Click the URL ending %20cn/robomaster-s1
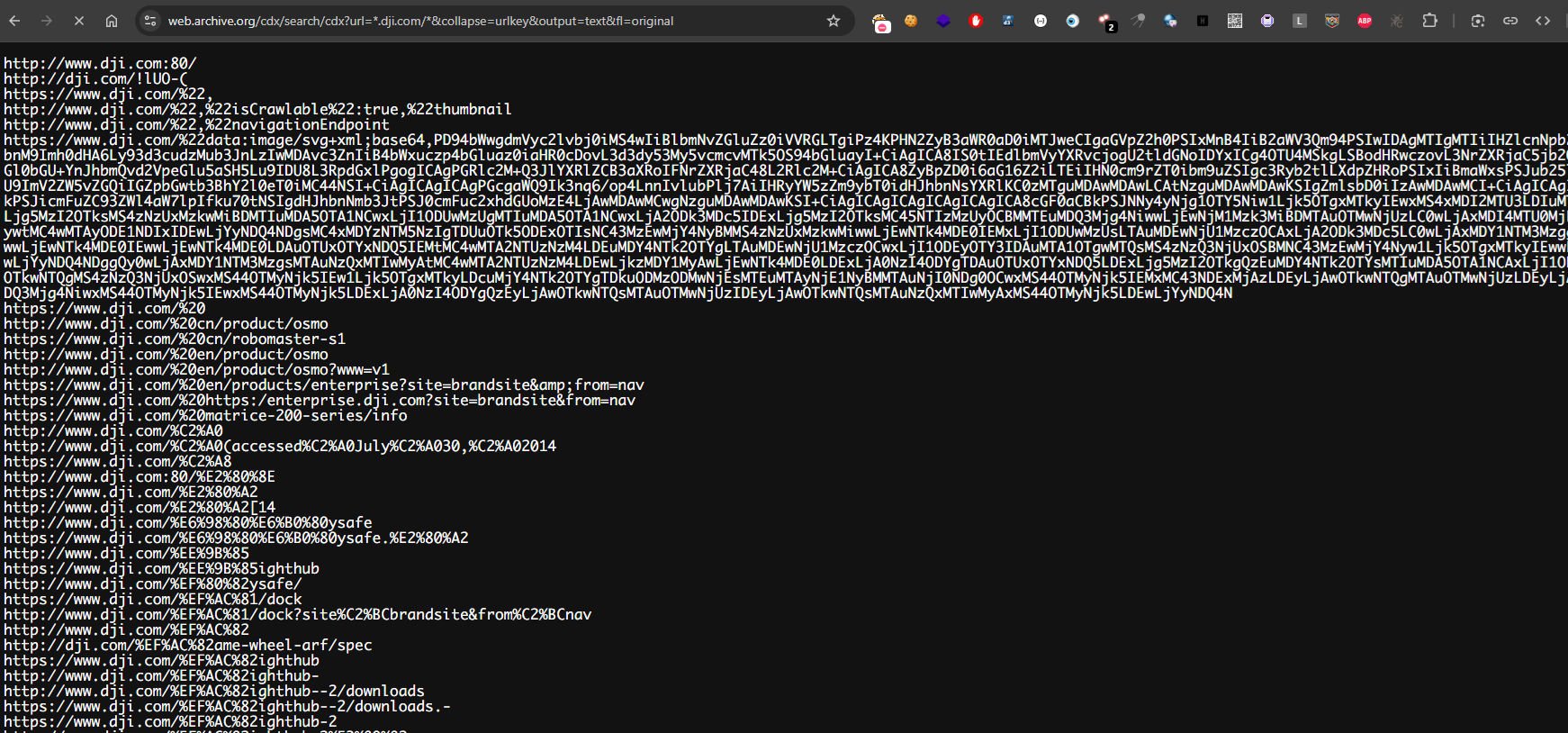This screenshot has height=733, width=1568. coord(175,339)
